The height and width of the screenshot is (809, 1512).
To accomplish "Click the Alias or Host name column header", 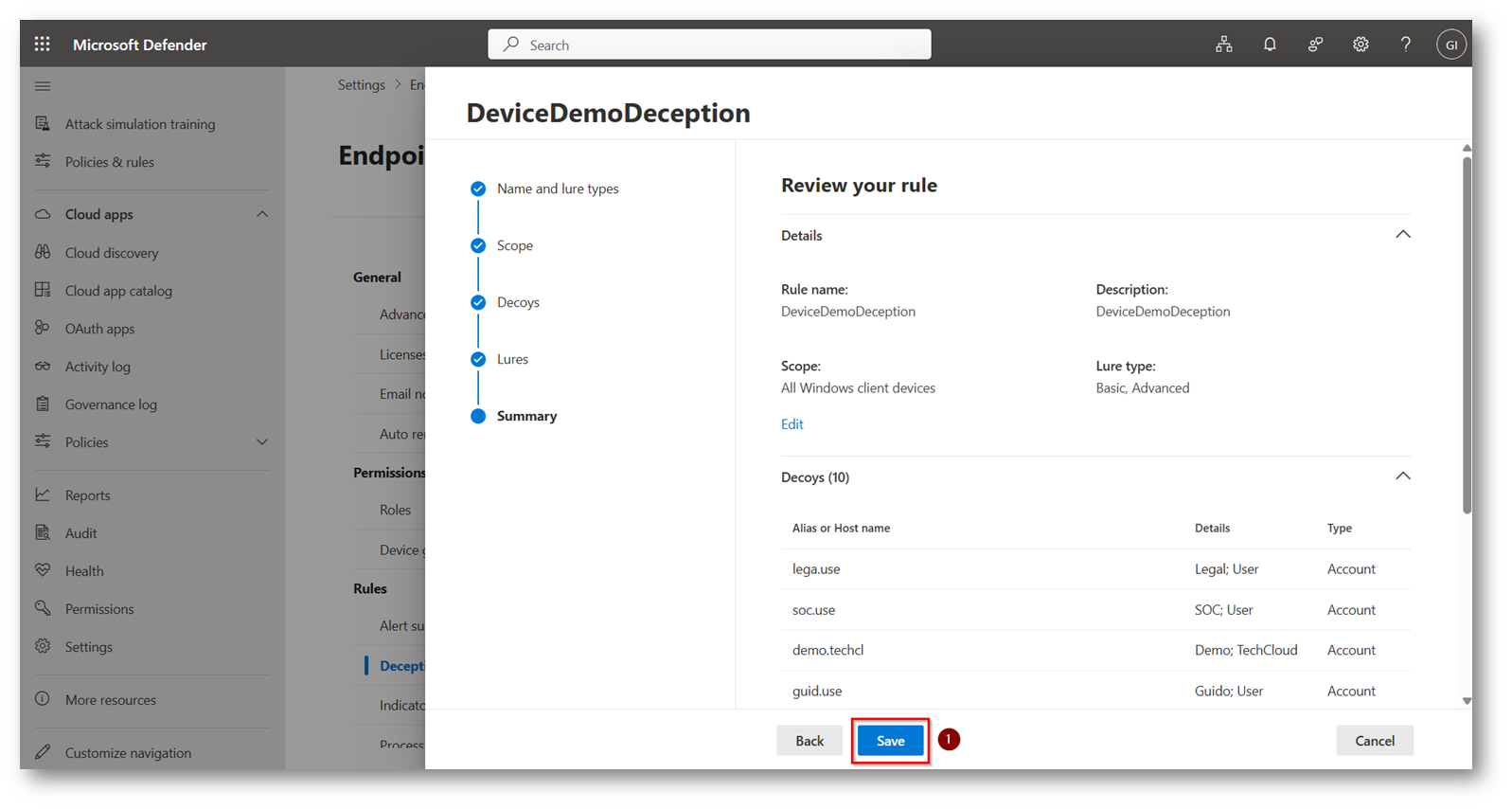I will click(x=841, y=528).
